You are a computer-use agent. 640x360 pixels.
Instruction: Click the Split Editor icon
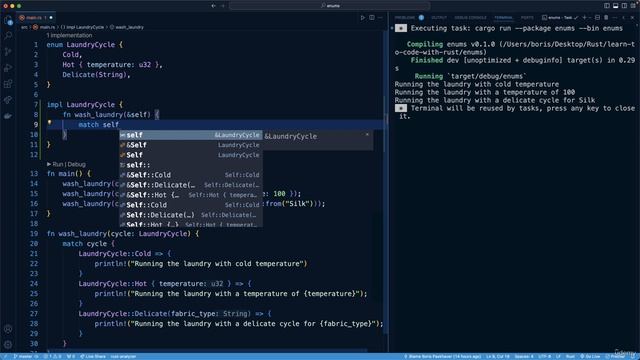pyautogui.click(x=372, y=18)
